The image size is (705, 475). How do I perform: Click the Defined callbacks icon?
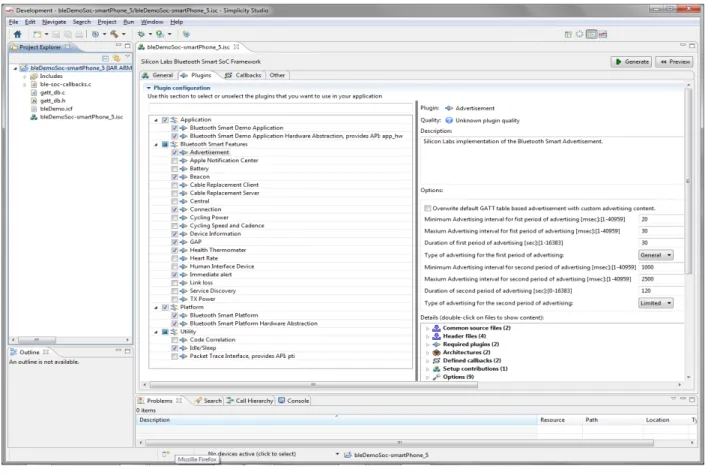436,361
